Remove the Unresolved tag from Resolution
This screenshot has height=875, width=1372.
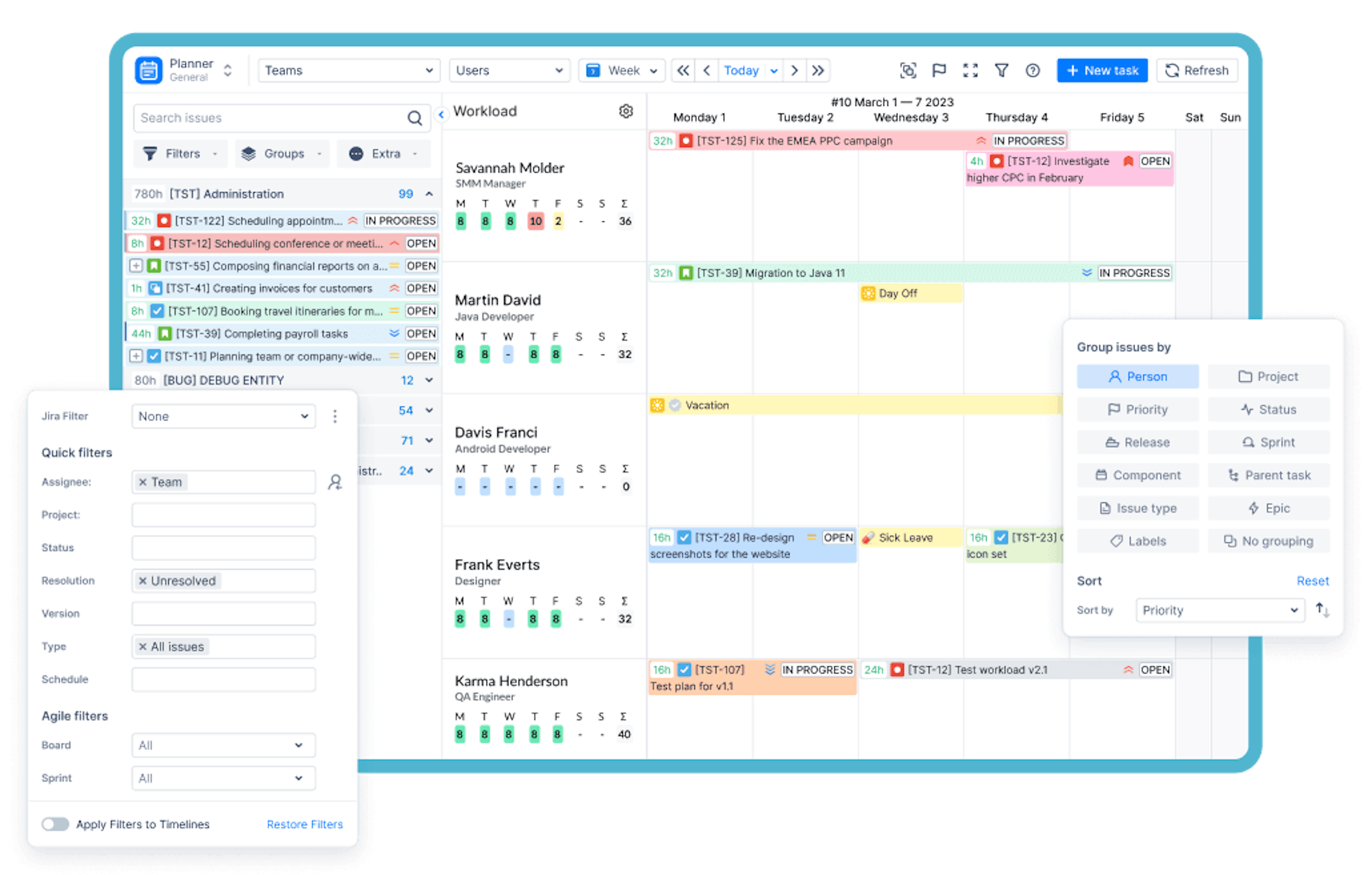(x=143, y=581)
